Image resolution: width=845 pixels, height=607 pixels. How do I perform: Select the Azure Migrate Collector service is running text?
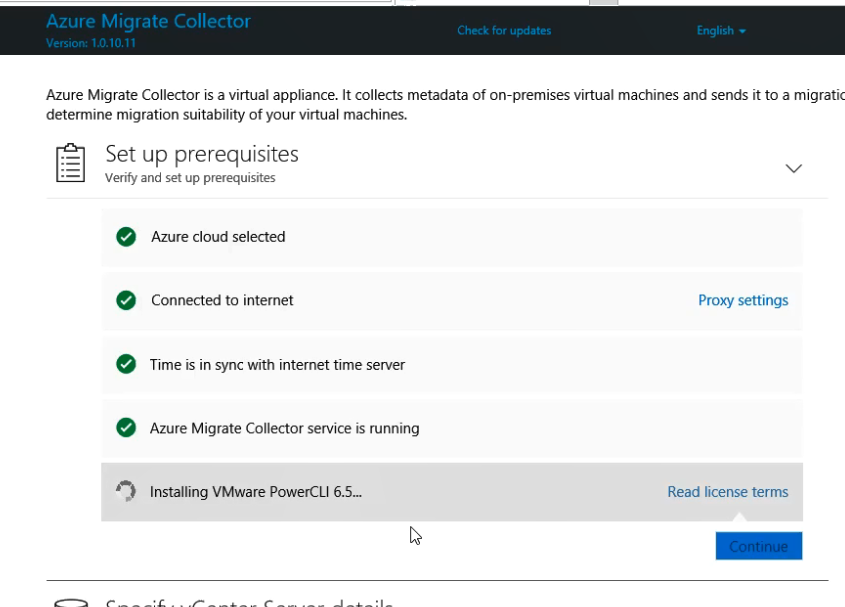(285, 428)
